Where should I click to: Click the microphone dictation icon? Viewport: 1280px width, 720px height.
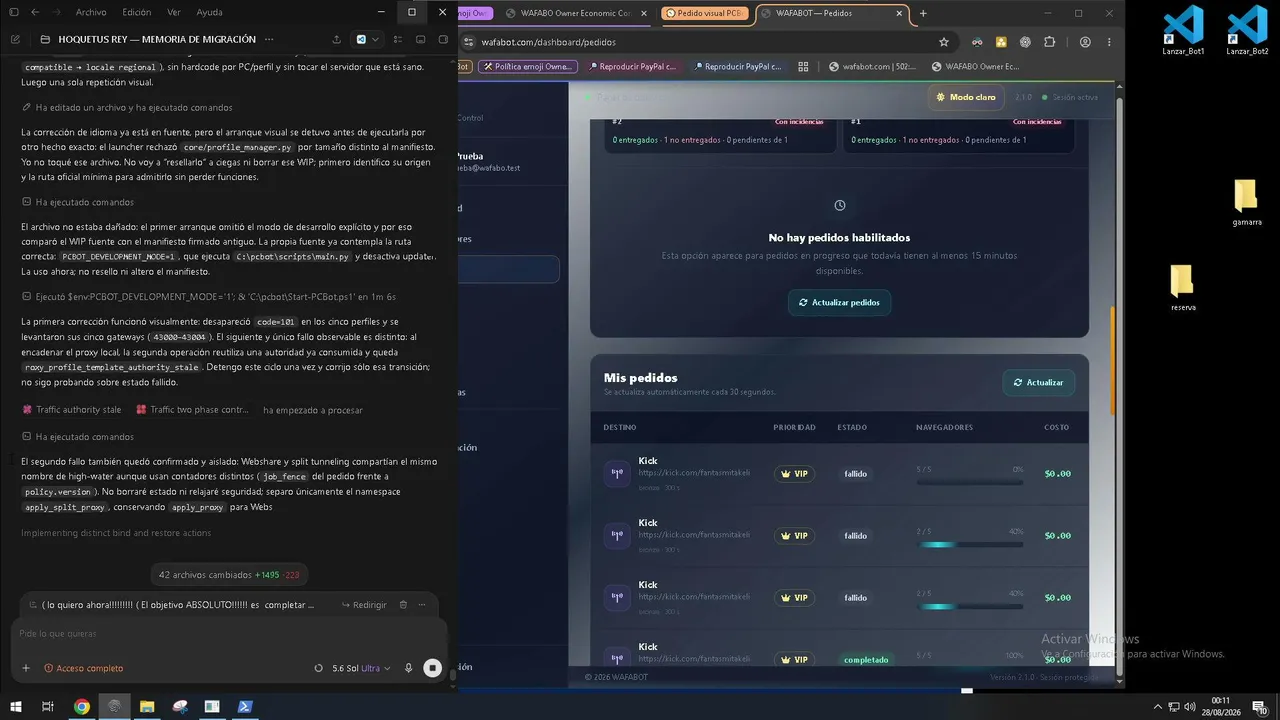tap(408, 668)
